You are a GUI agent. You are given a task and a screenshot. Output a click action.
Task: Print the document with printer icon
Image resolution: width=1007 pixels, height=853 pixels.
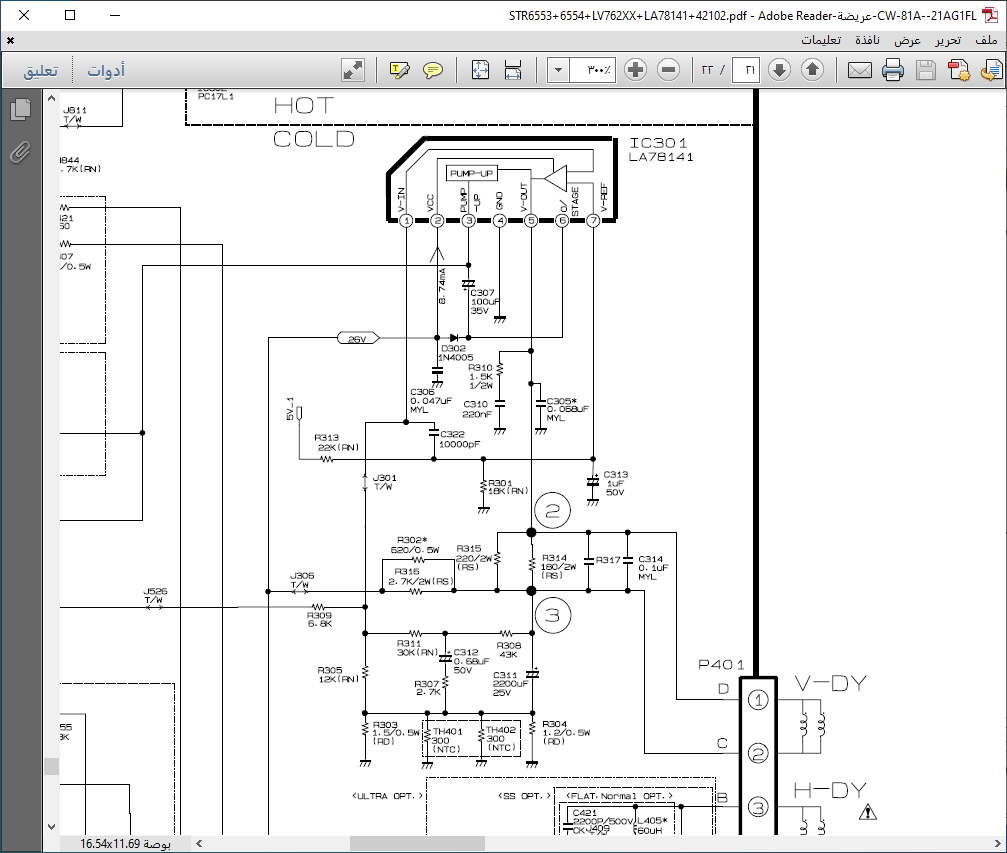pos(893,69)
